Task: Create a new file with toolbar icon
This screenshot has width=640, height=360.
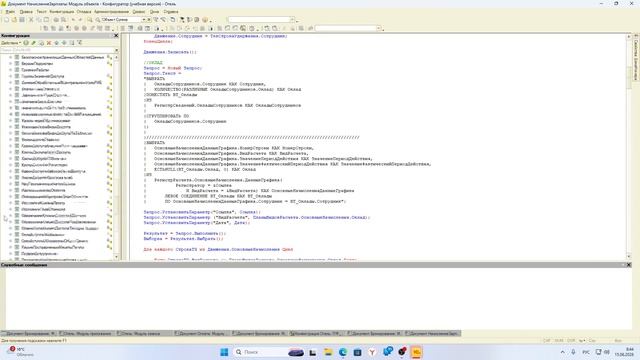Action: point(6,20)
